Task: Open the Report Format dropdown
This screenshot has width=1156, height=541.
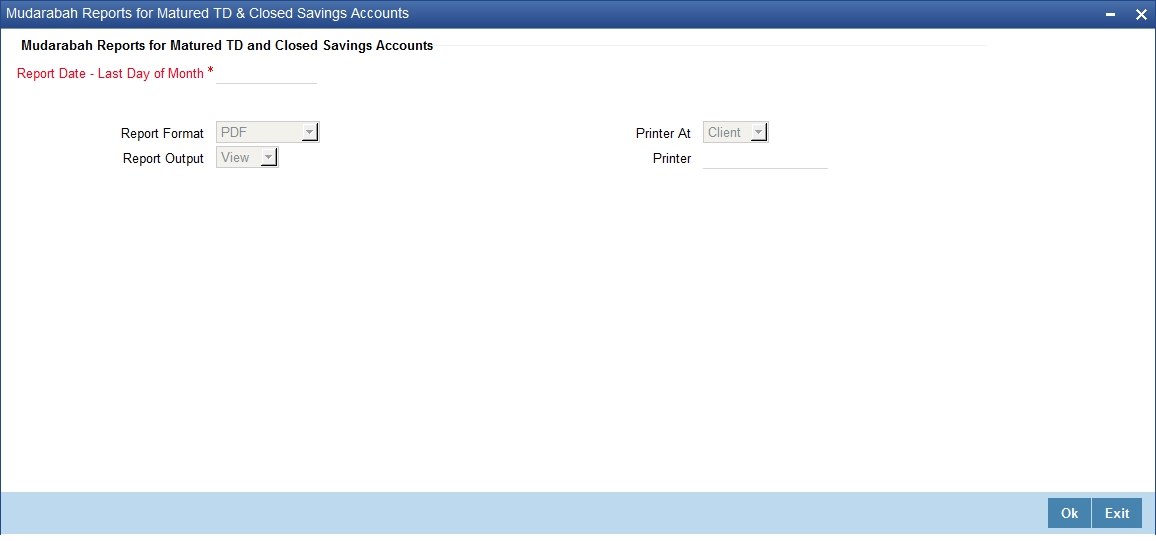Action: point(268,133)
